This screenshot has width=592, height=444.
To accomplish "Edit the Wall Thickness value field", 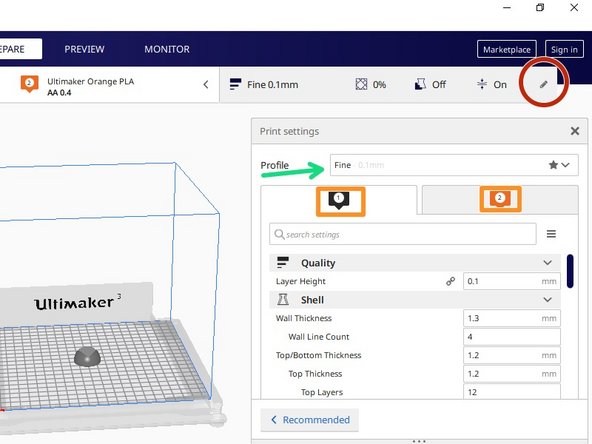I will [512, 318].
